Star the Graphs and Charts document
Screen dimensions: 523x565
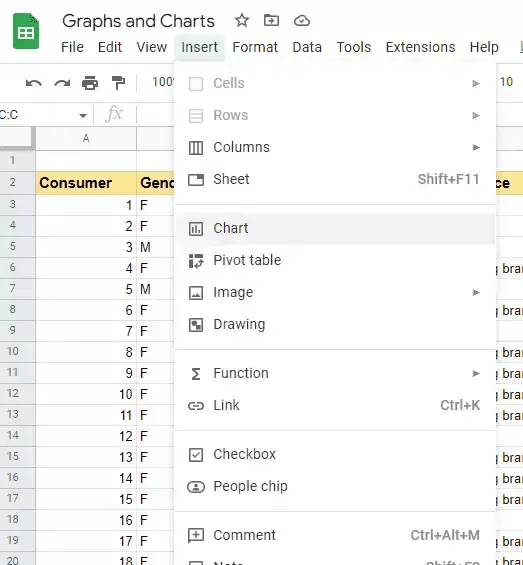point(241,21)
